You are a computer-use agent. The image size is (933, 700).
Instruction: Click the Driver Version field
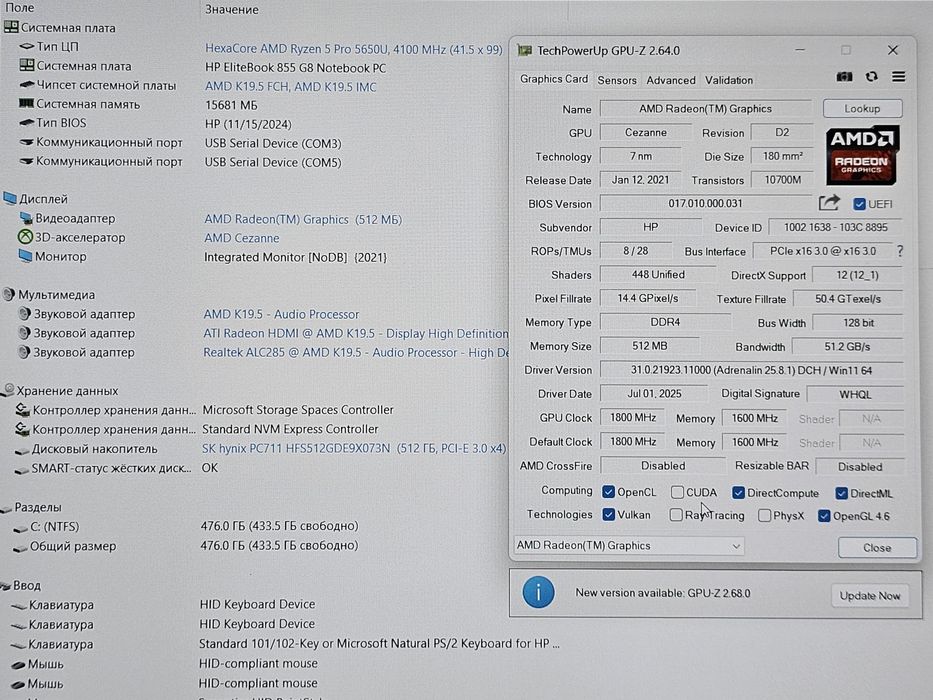(752, 370)
